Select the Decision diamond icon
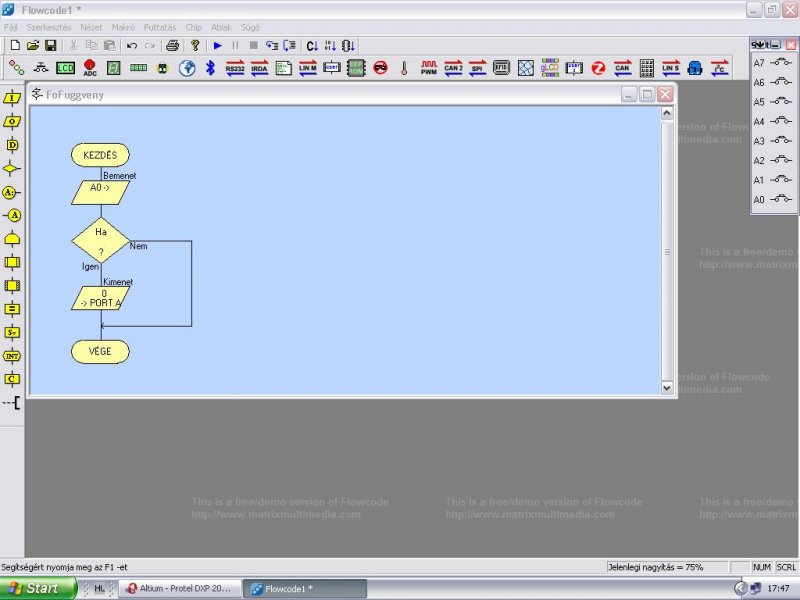The width and height of the screenshot is (800, 600). [11, 168]
